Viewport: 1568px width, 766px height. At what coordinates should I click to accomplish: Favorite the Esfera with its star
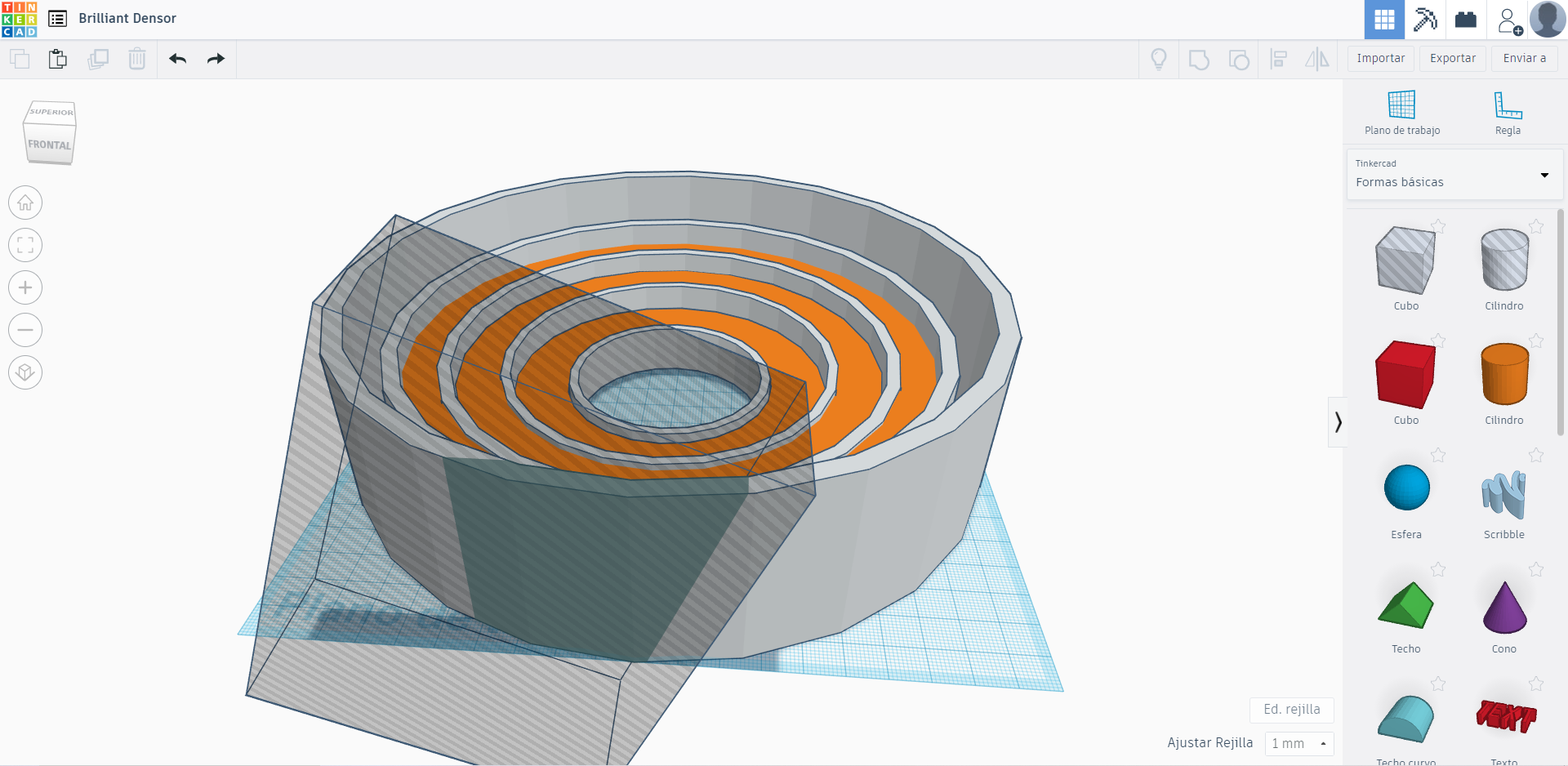1438,455
